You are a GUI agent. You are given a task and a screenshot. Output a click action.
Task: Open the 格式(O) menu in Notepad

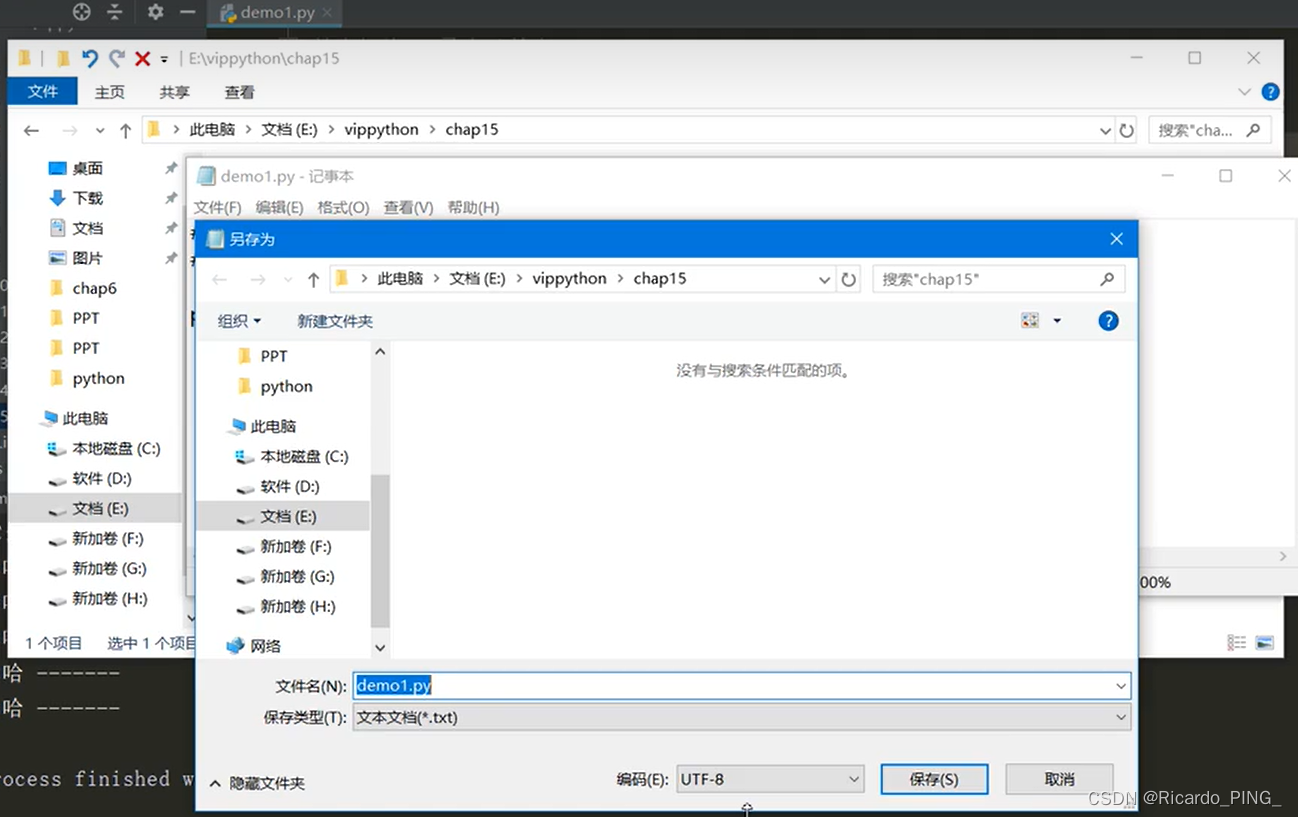pyautogui.click(x=342, y=207)
